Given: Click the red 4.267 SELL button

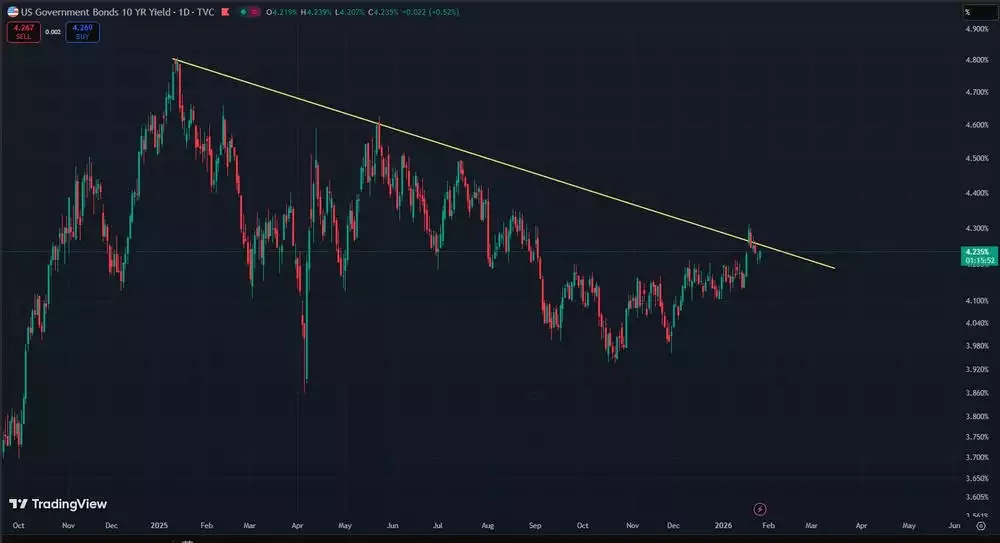Looking at the screenshot, I should click(24, 32).
